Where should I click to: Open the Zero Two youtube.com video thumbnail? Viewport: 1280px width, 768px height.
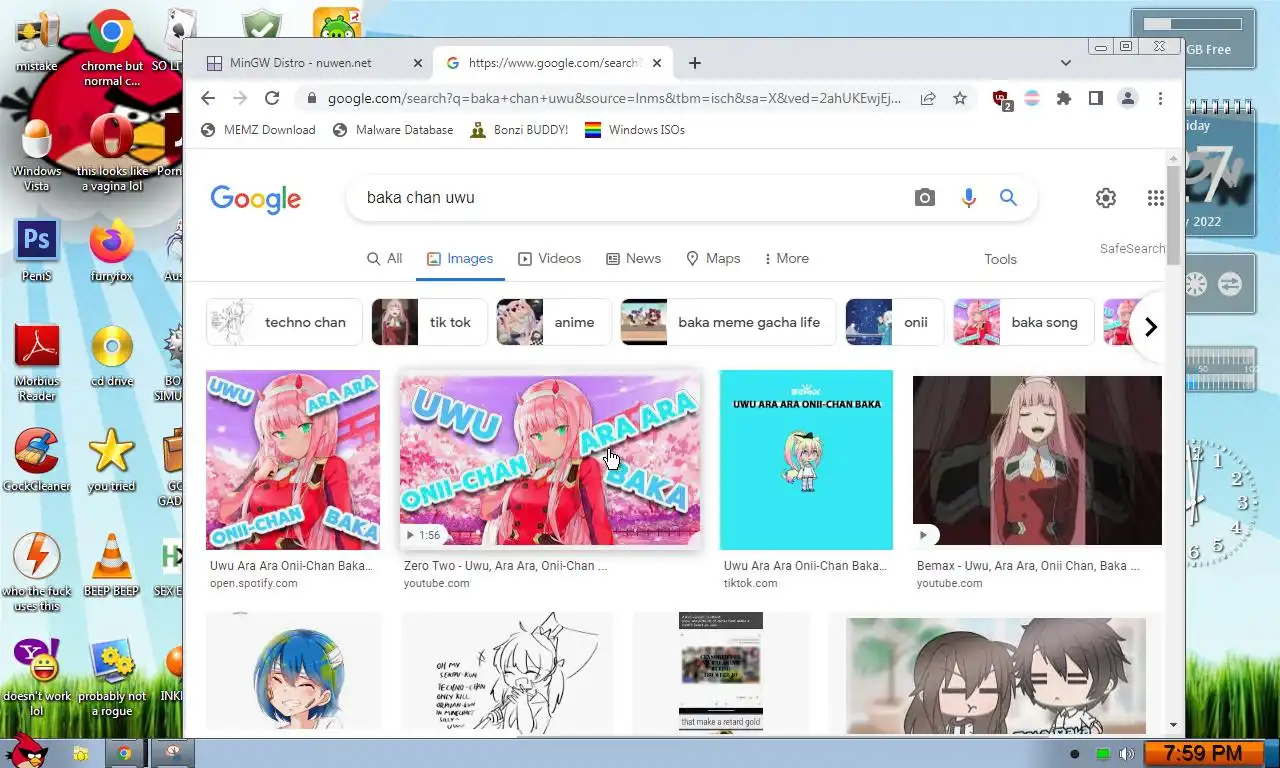[550, 460]
